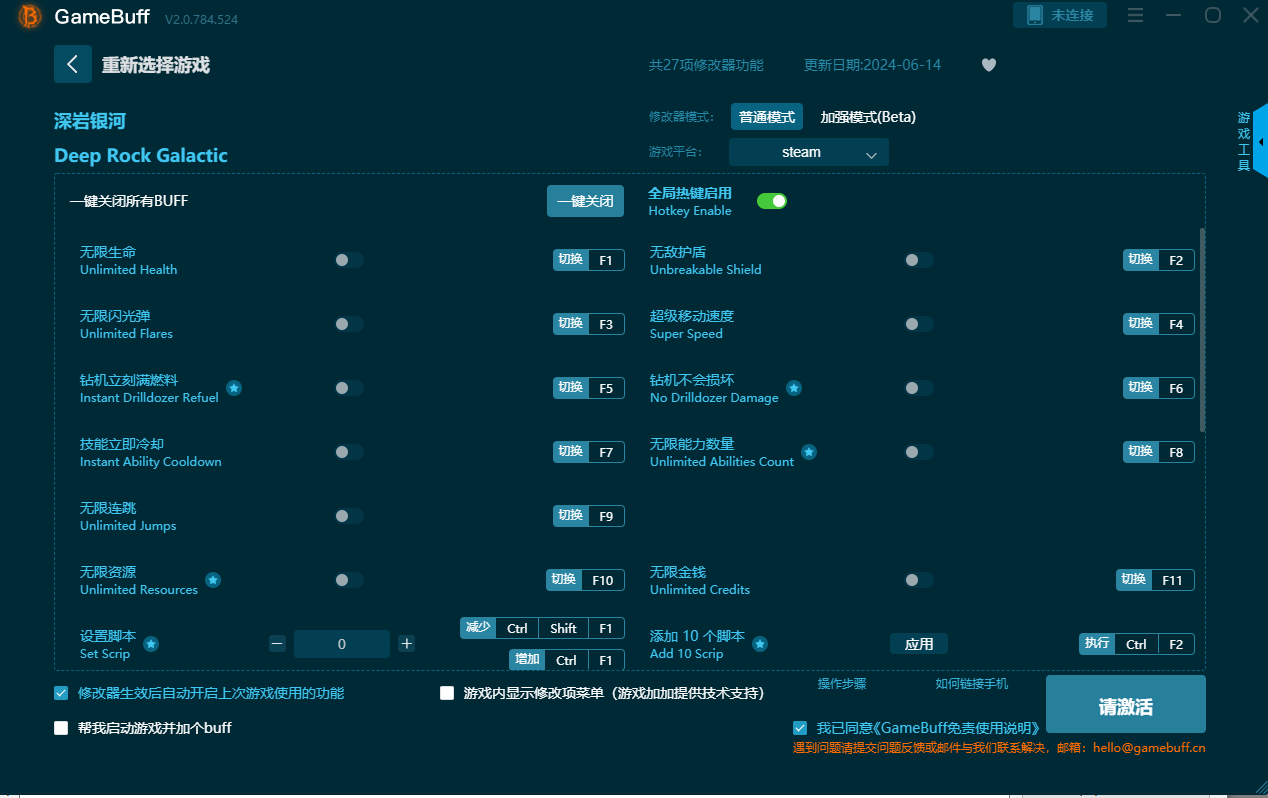Click 一键关闭 button
1268x798 pixels.
(x=585, y=201)
